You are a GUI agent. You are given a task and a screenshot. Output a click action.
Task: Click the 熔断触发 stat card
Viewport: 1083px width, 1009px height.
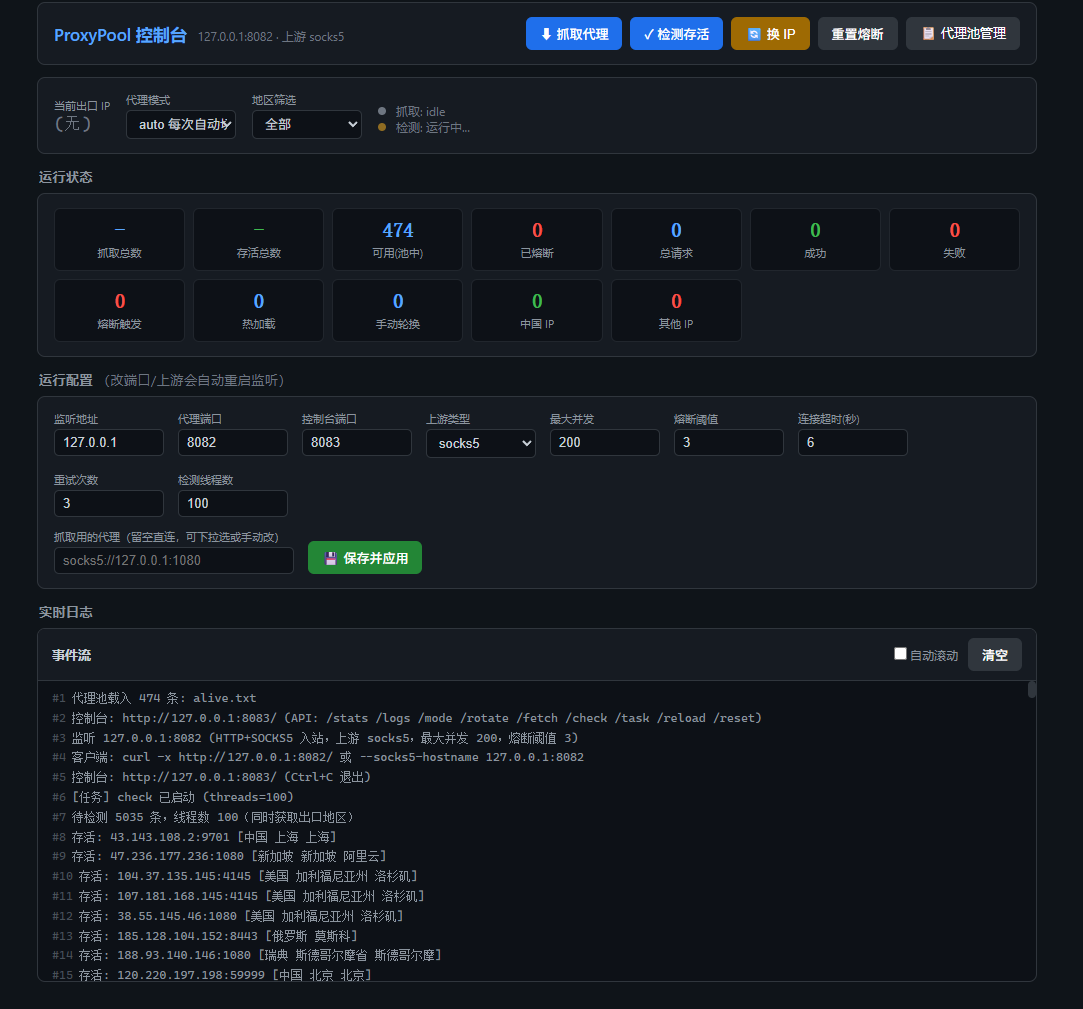(x=119, y=311)
